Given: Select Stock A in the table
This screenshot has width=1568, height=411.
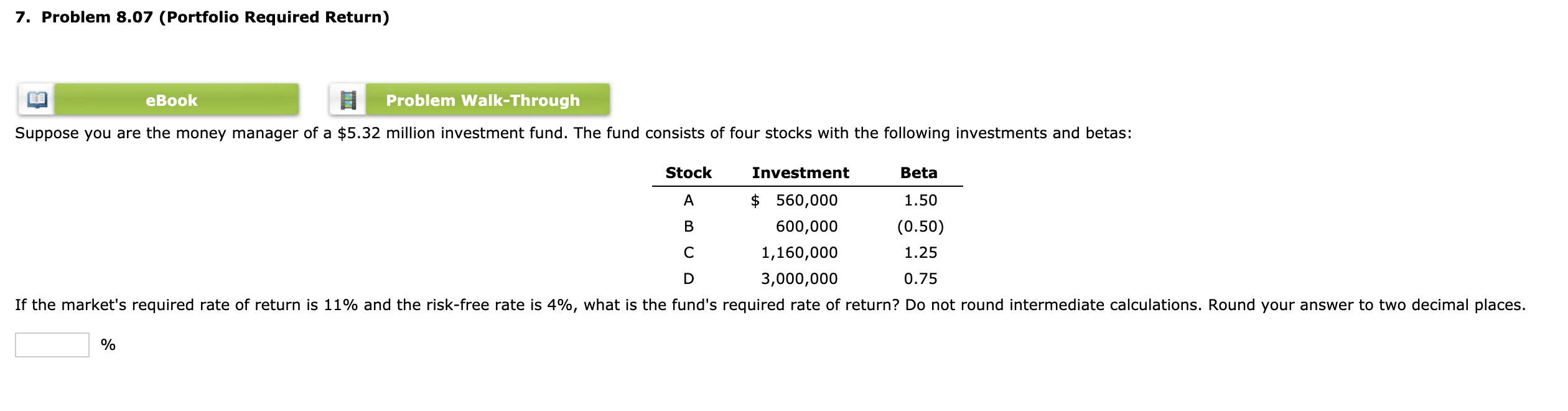Looking at the screenshot, I should pos(688,200).
